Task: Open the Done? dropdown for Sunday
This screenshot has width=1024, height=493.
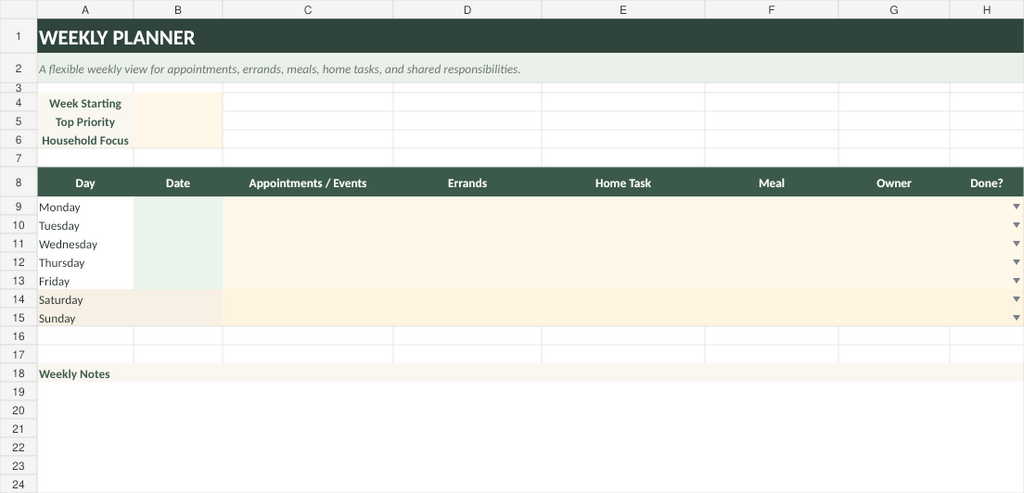Action: pyautogui.click(x=1016, y=317)
